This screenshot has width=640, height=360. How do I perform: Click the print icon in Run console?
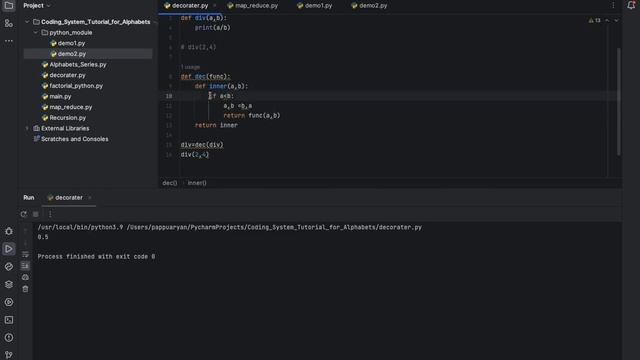(25, 277)
